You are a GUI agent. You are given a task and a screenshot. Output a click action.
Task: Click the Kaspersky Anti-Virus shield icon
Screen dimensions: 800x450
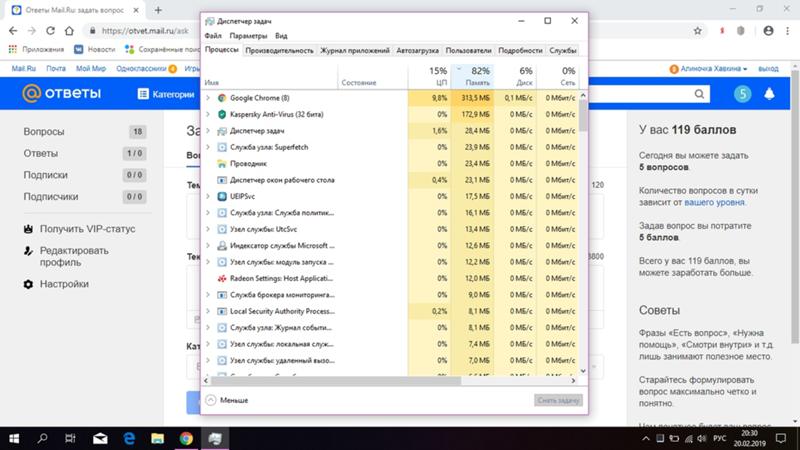tap(221, 114)
